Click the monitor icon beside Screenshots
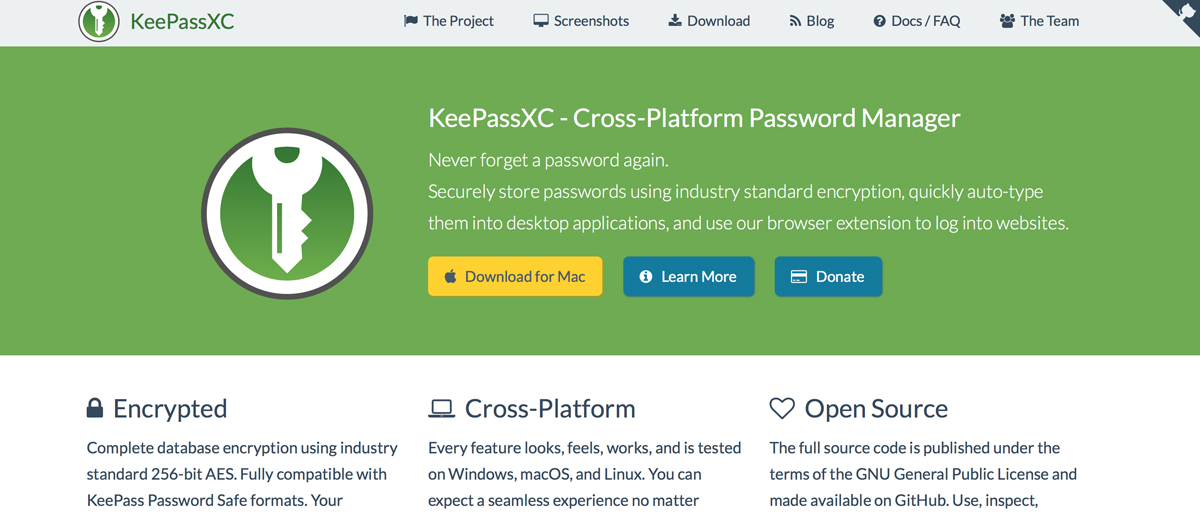Viewport: 1200px width, 514px height. coord(541,20)
